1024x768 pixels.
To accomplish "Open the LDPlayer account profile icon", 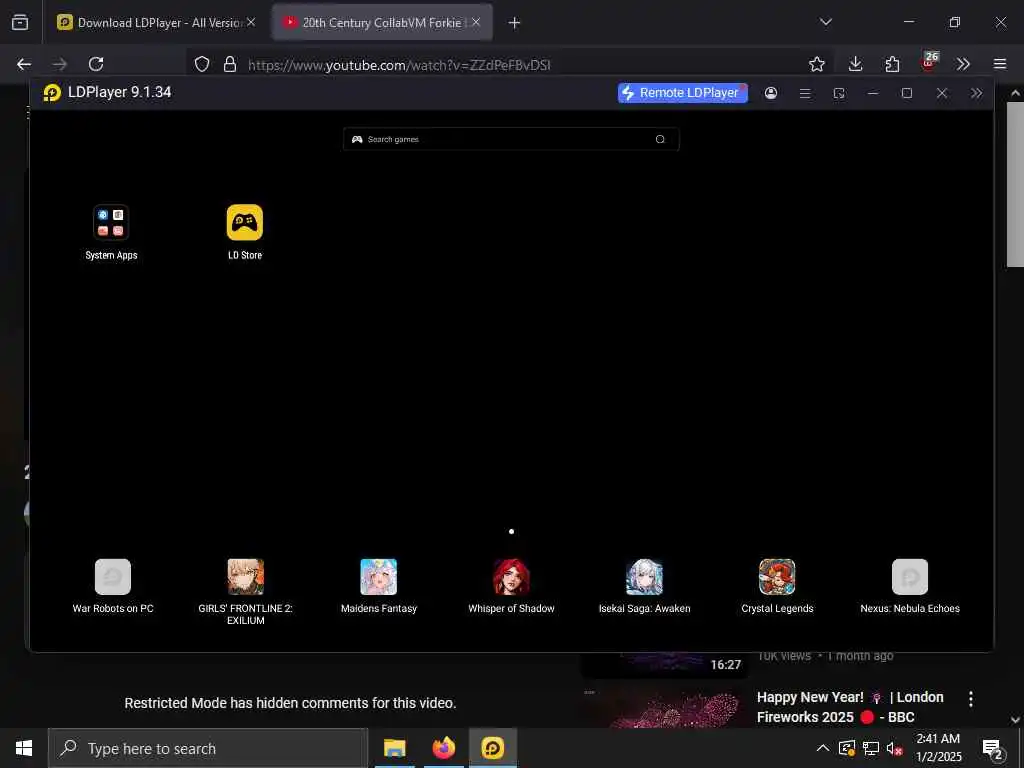I will (771, 93).
